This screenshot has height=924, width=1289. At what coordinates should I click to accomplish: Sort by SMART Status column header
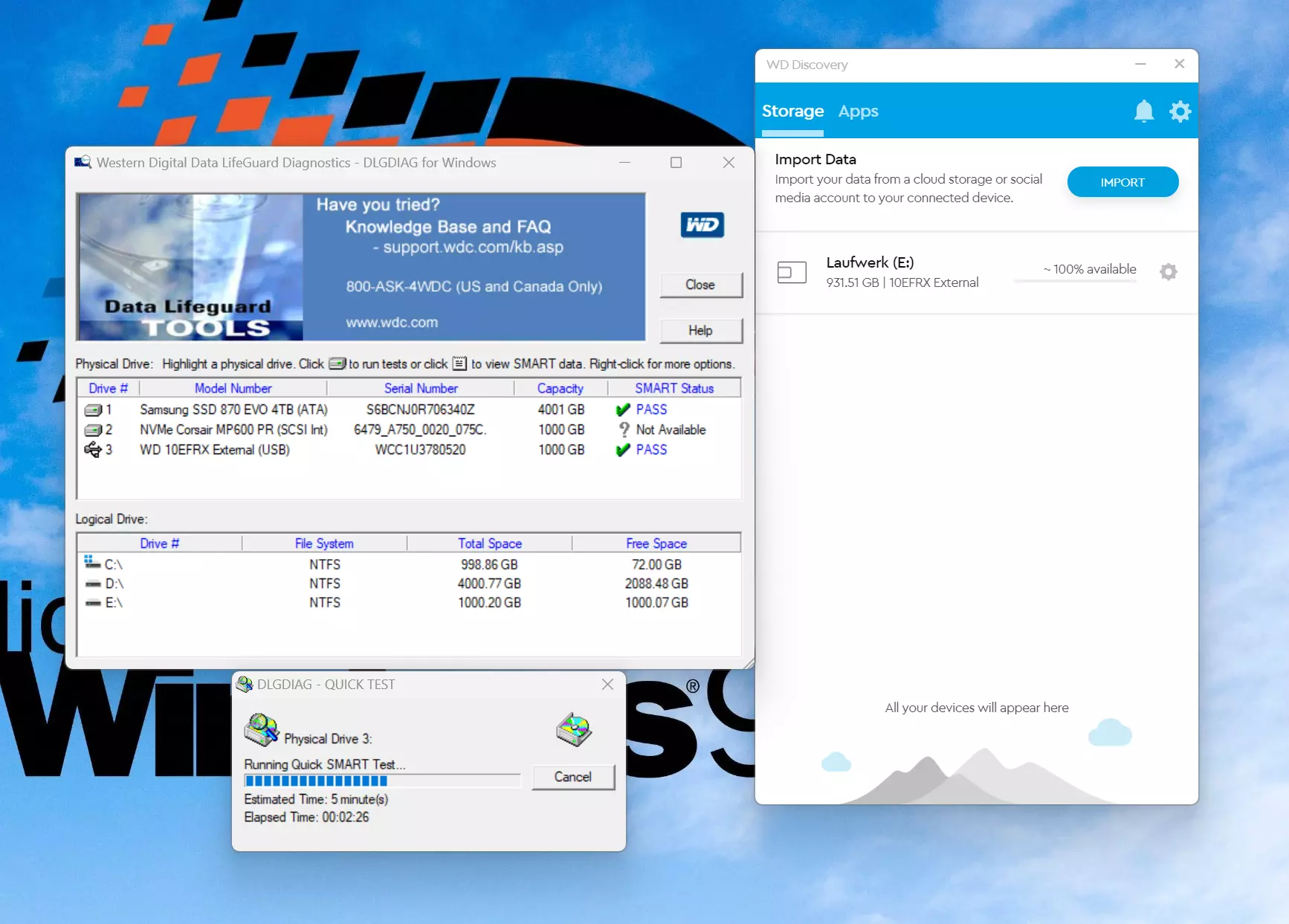(x=673, y=388)
